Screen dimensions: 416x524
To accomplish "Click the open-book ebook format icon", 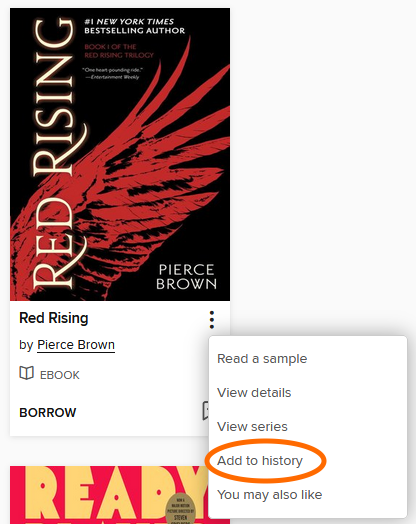I will coord(26,373).
